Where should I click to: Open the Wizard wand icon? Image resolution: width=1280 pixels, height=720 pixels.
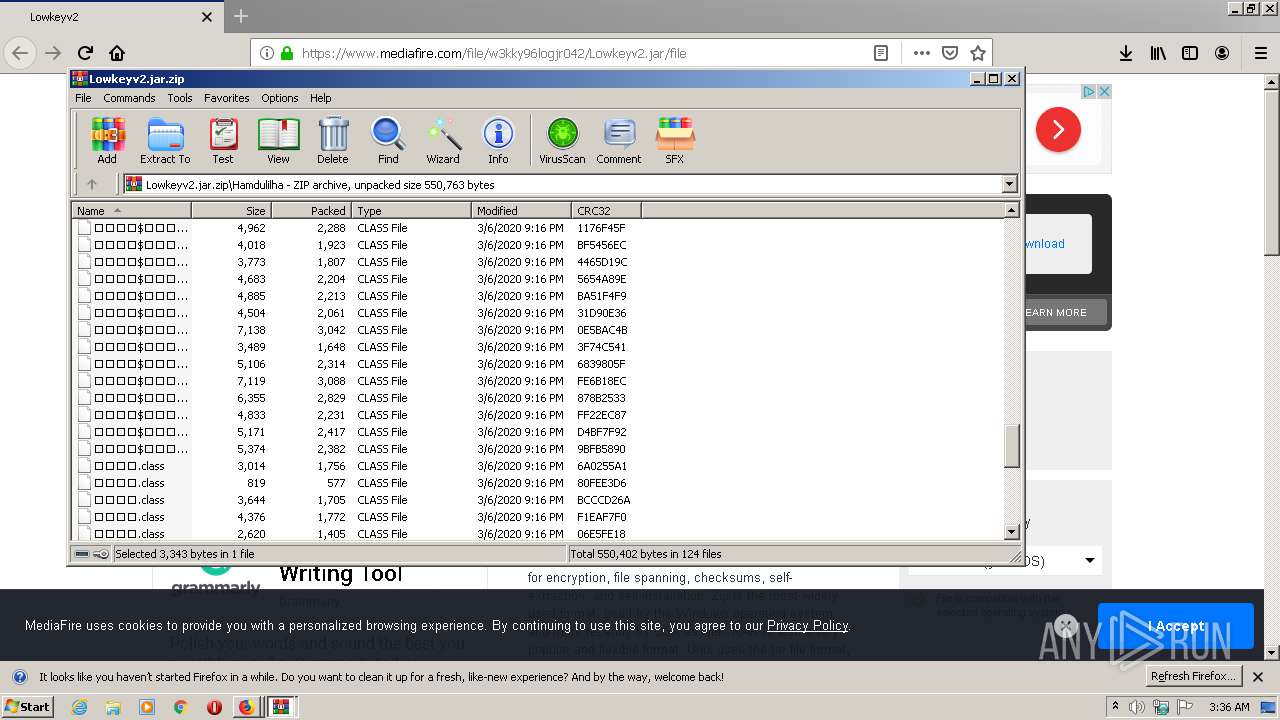(x=443, y=140)
